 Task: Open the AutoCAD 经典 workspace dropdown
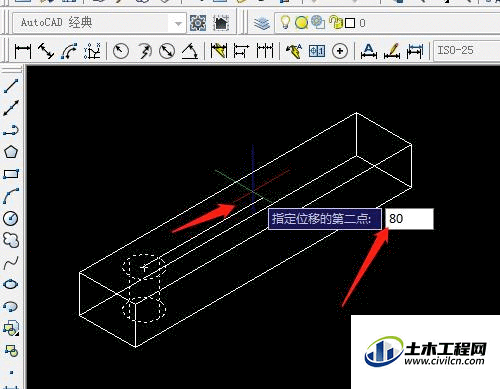99,23
